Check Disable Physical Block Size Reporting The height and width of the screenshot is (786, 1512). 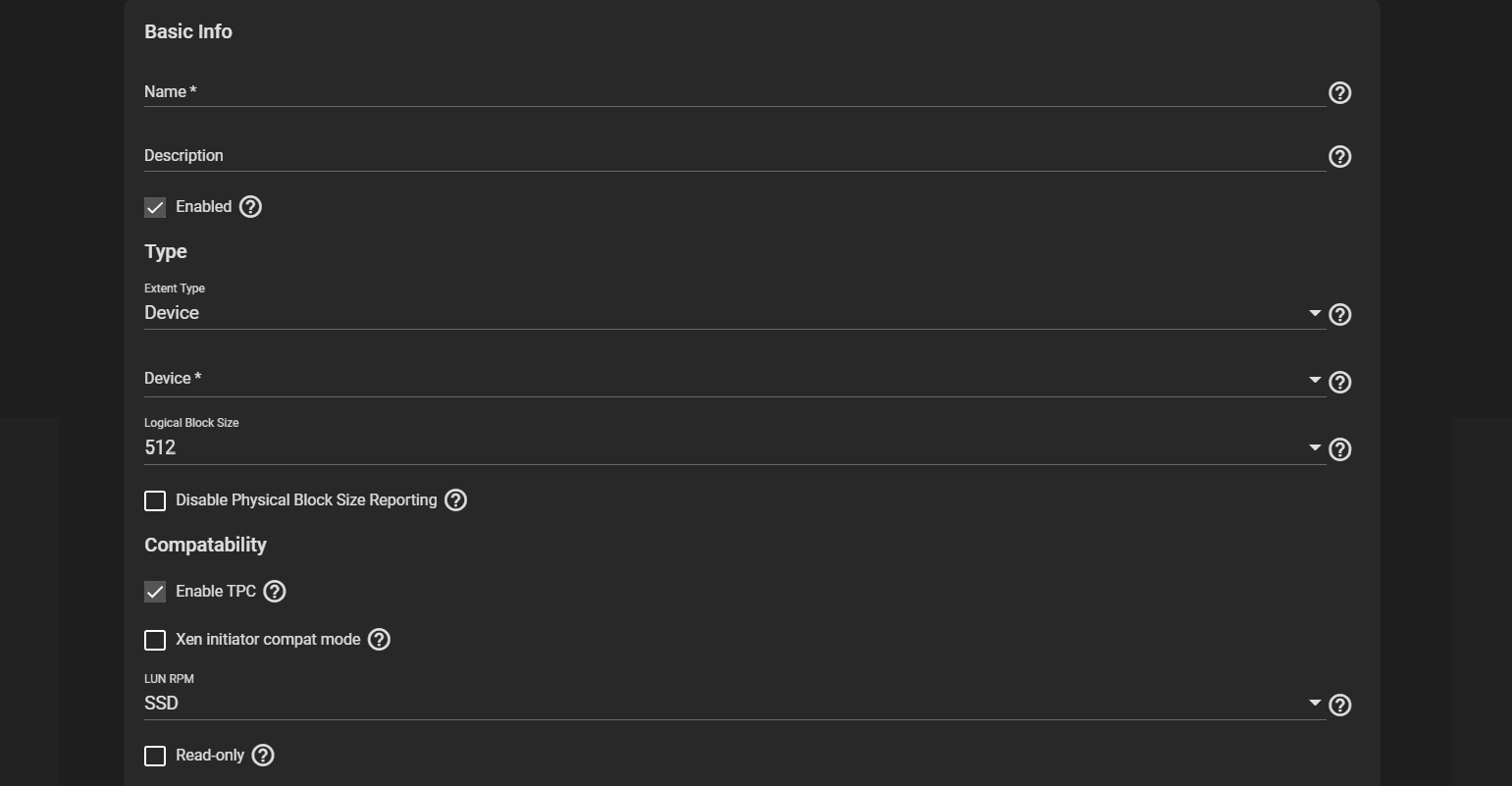155,500
